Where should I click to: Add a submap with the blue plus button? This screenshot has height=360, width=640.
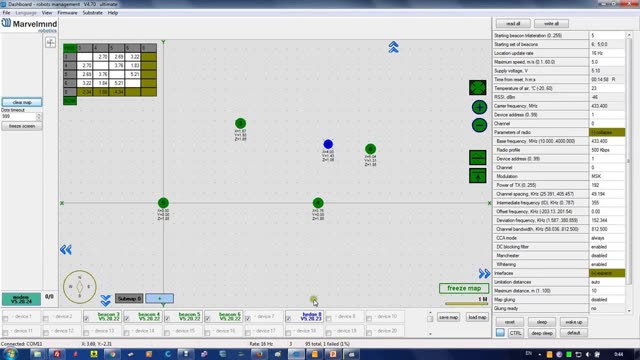(x=160, y=299)
